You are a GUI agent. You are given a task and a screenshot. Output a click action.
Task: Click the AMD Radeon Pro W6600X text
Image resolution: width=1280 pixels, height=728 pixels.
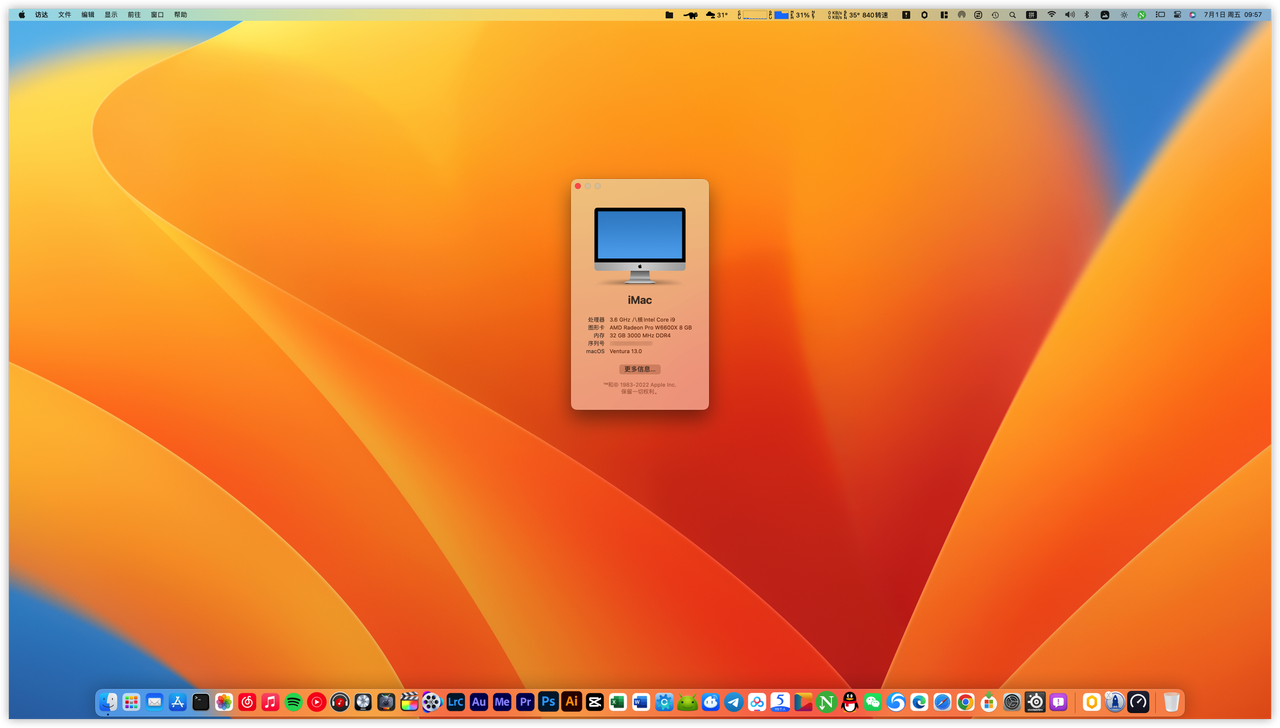(651, 327)
